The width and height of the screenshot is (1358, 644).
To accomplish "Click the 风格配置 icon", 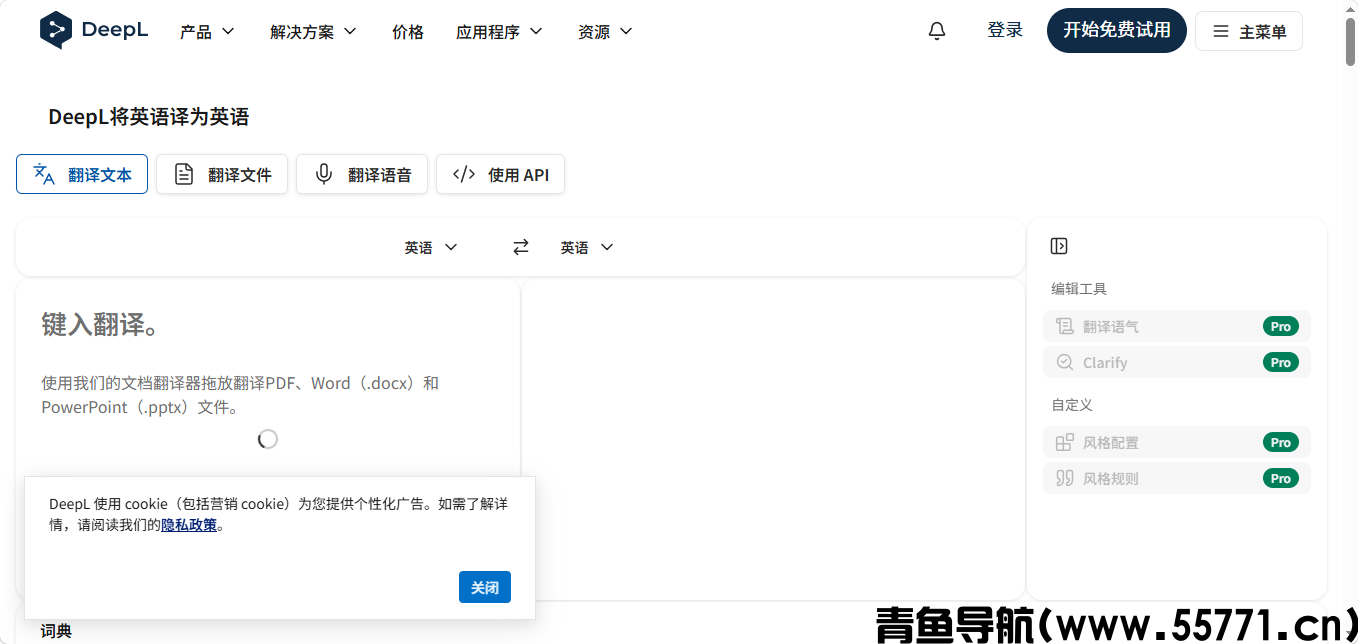I will [x=1065, y=442].
